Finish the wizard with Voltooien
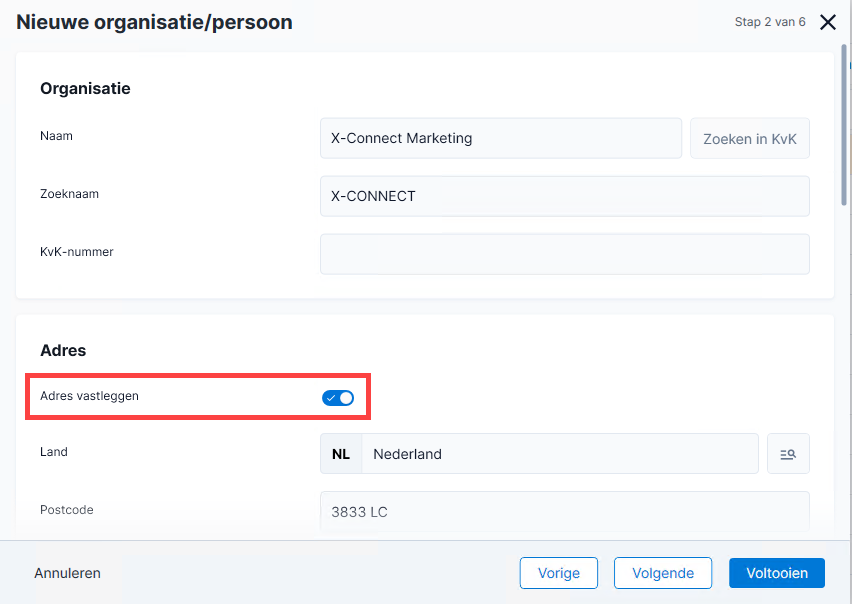852x604 pixels. (777, 573)
